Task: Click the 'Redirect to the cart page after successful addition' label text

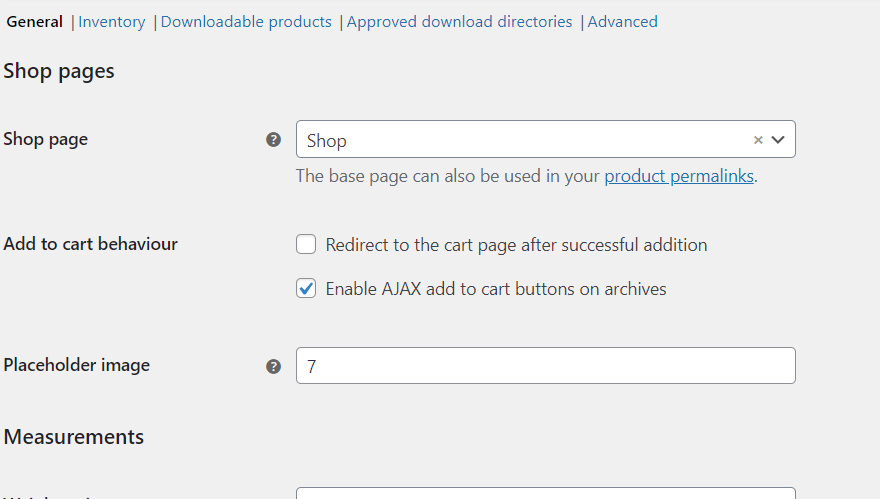Action: 516,244
